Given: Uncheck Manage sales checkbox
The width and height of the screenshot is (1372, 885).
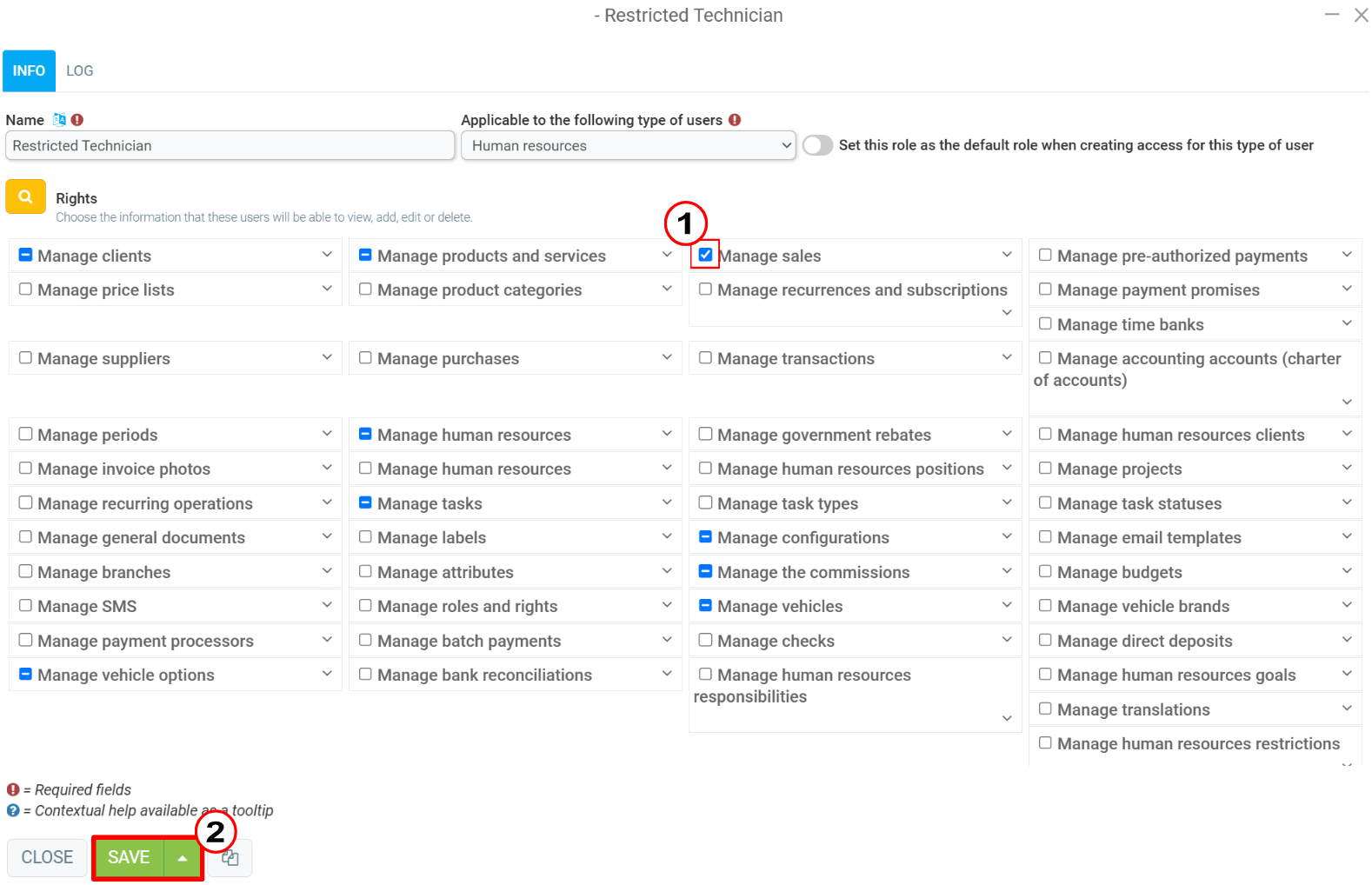Looking at the screenshot, I should point(705,255).
